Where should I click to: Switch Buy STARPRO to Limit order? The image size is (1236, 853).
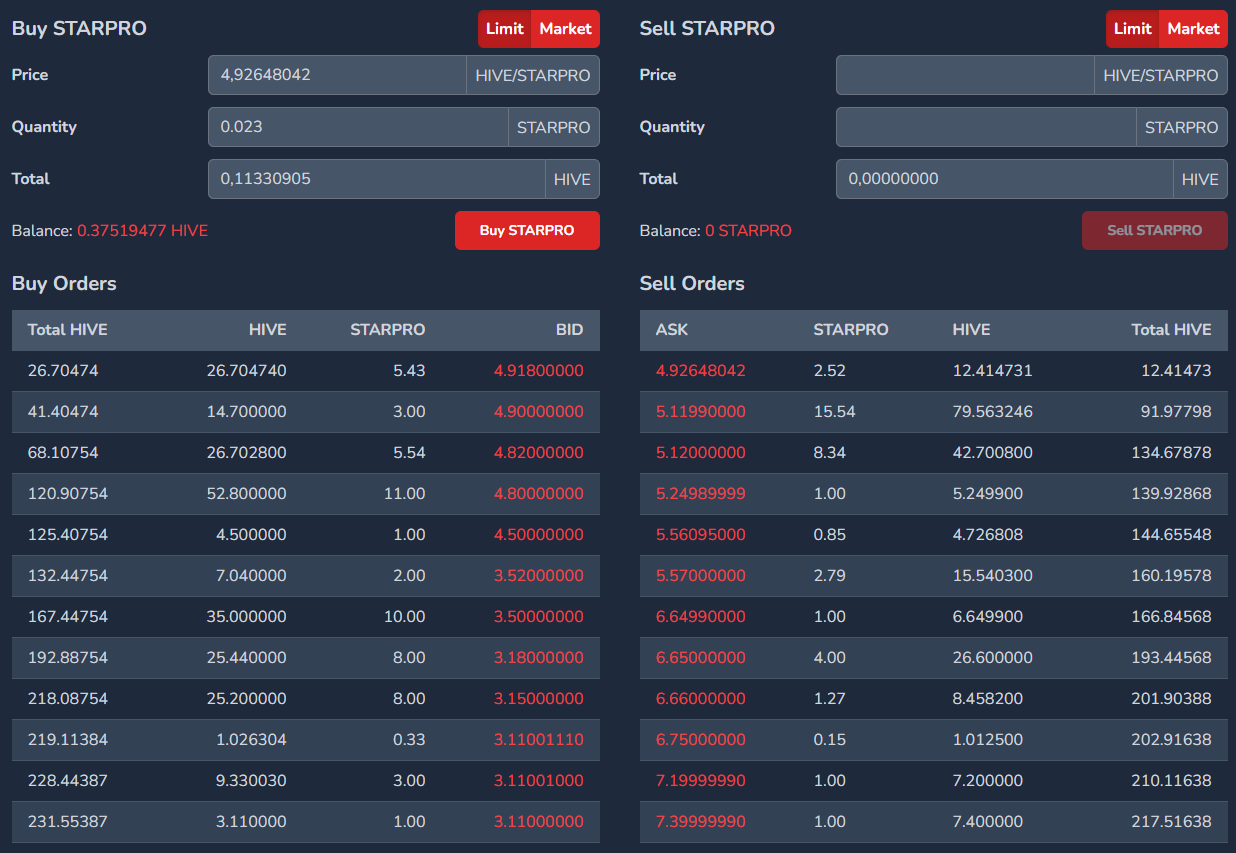tap(505, 29)
